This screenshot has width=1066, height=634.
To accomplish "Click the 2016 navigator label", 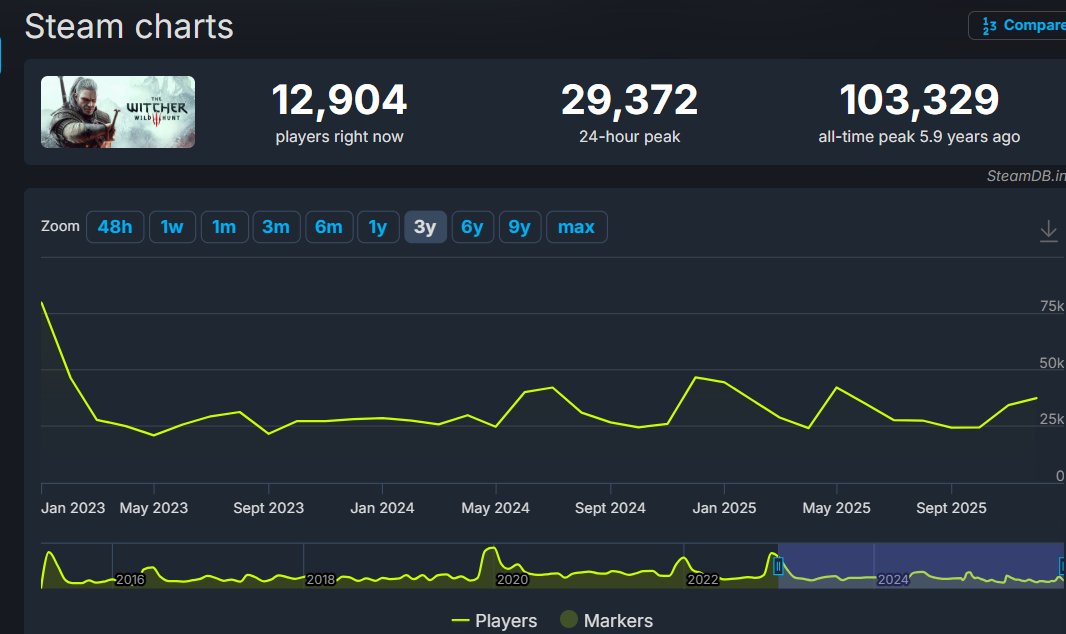I will 130,580.
